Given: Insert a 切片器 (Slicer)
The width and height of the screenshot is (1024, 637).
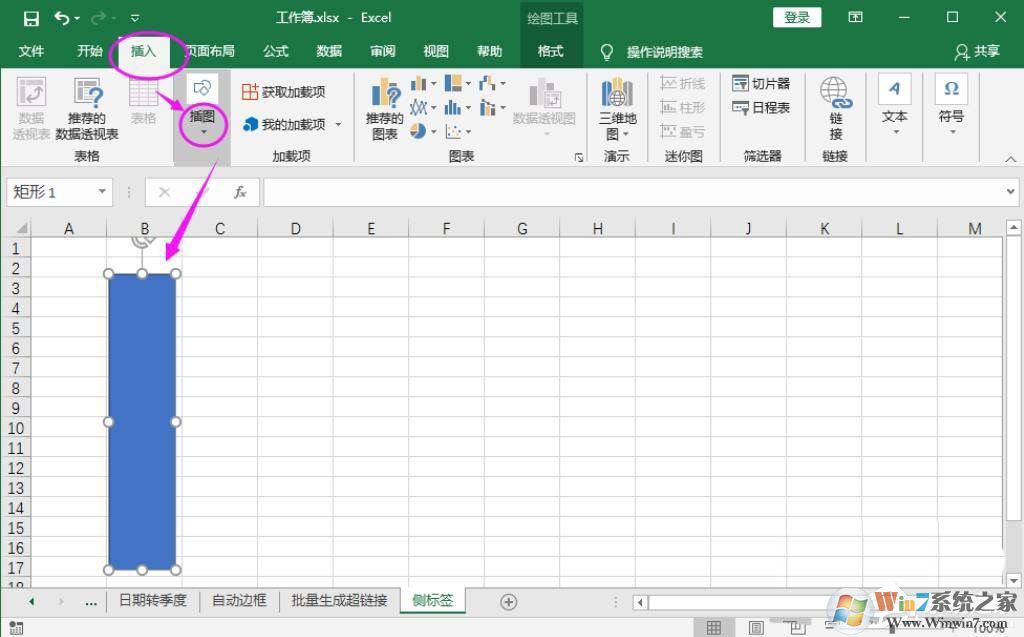Looking at the screenshot, I should pyautogui.click(x=762, y=84).
